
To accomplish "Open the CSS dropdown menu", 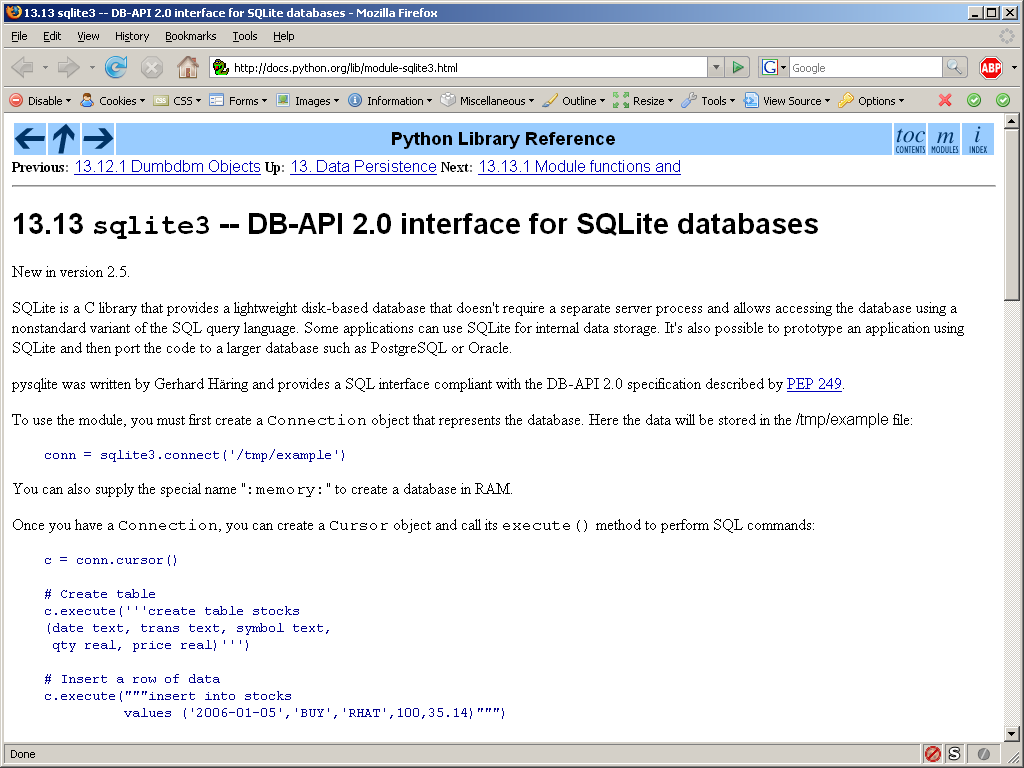I will pos(177,101).
